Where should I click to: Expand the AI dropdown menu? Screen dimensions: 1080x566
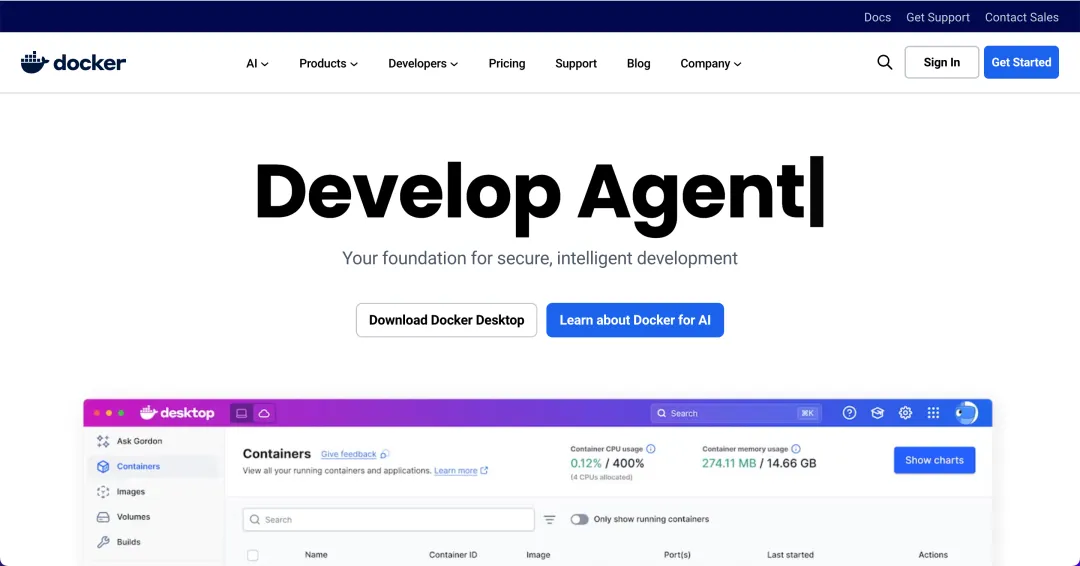tap(257, 63)
